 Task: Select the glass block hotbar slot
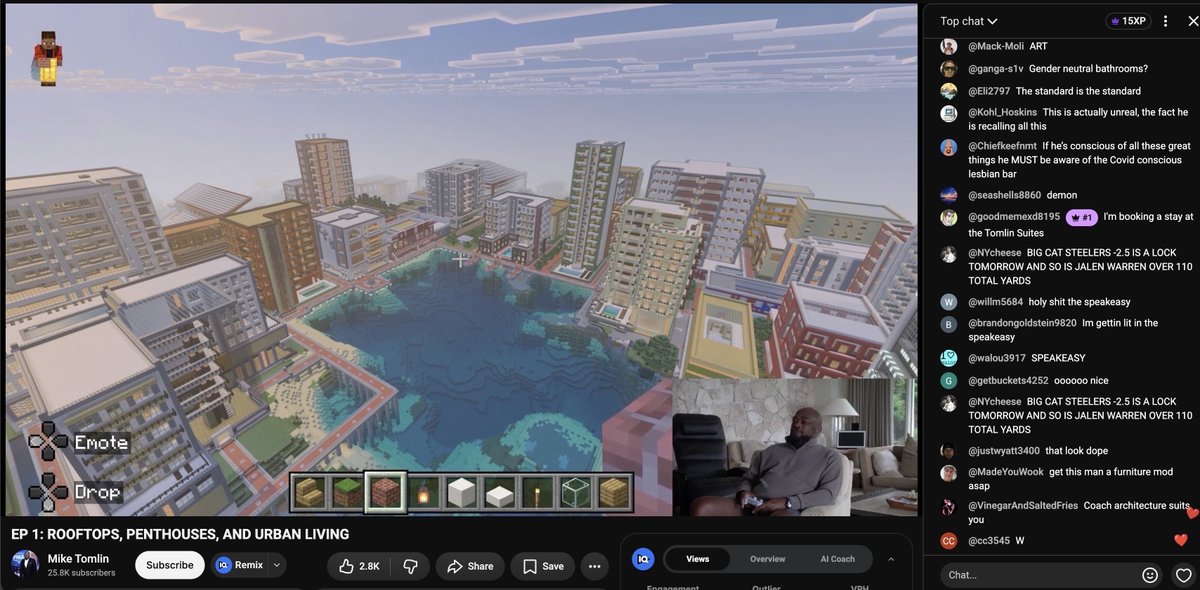[x=575, y=492]
